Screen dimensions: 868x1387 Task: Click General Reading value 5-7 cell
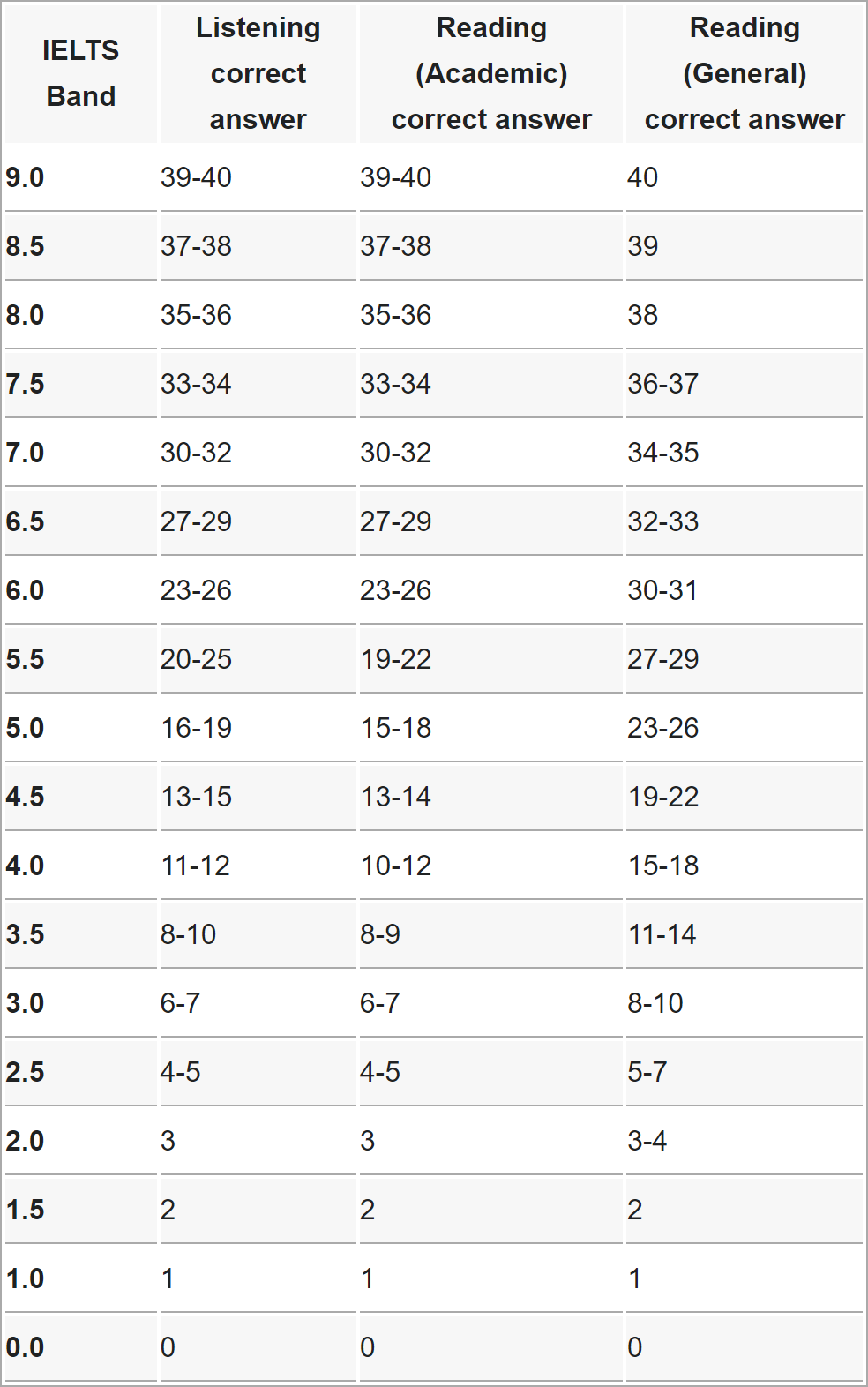[x=647, y=1072]
